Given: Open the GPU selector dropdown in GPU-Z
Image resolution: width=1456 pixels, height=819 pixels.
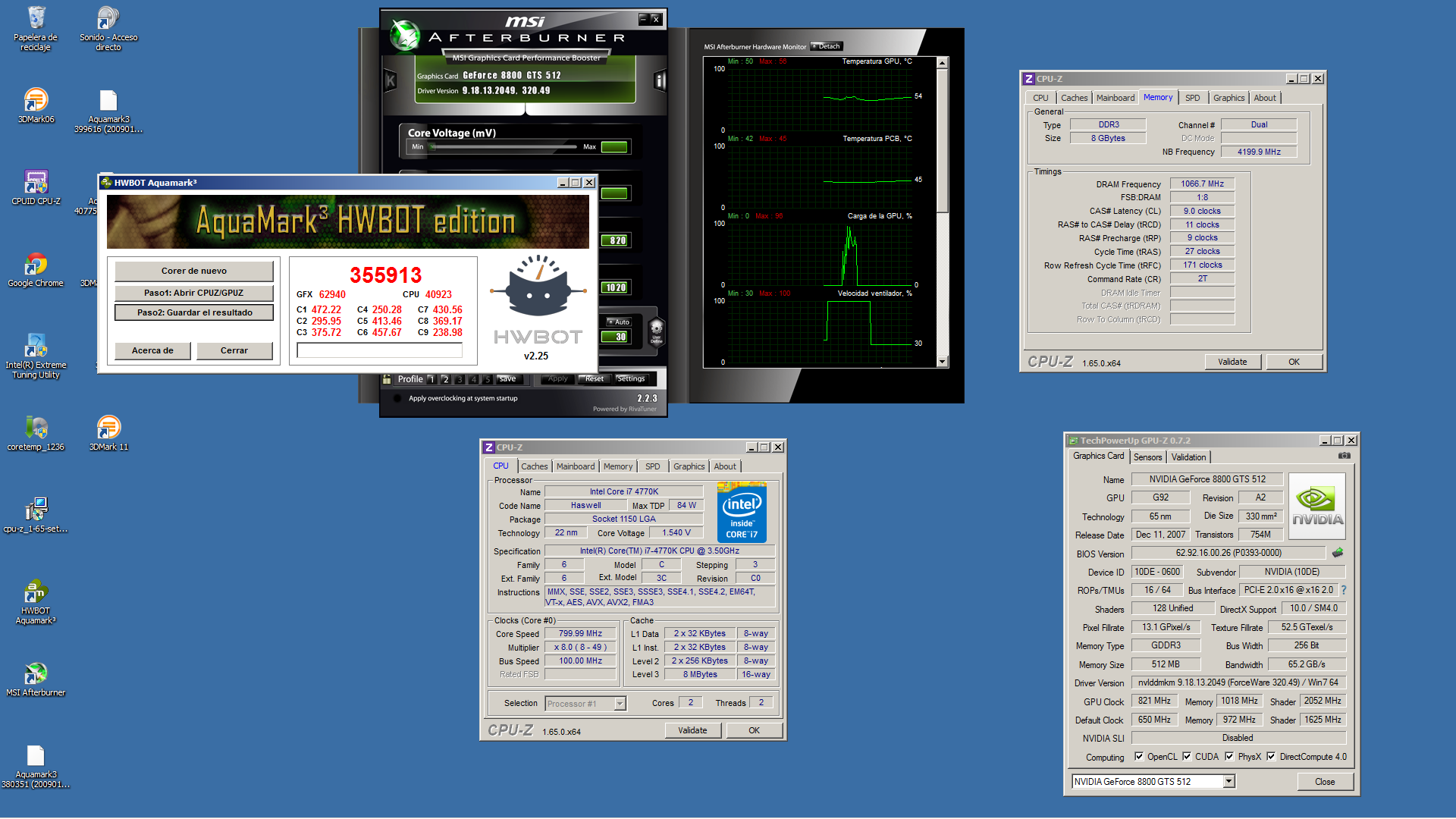Looking at the screenshot, I should 1228,782.
